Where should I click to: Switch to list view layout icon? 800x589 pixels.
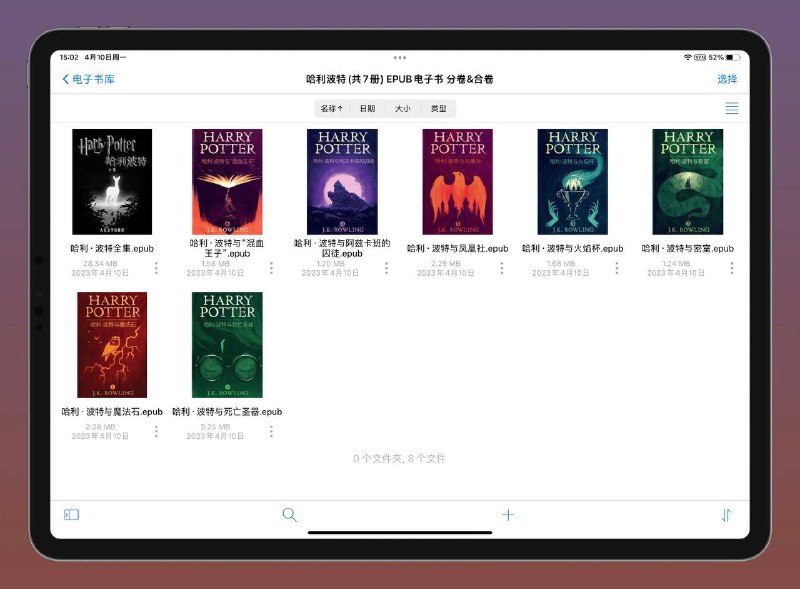click(731, 108)
